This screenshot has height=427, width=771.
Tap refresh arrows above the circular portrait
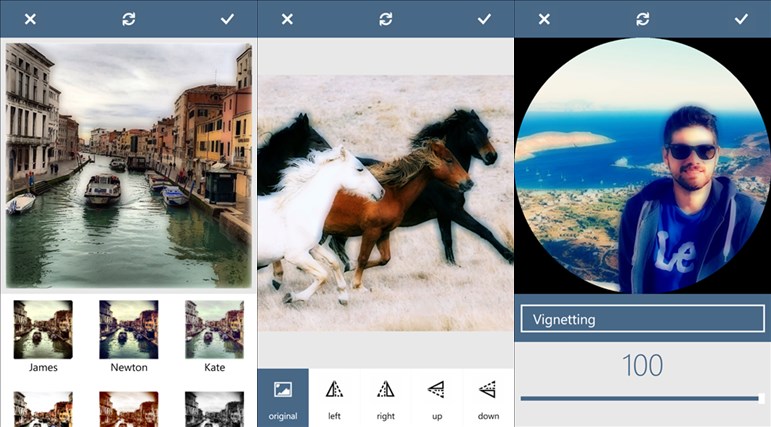pyautogui.click(x=642, y=19)
